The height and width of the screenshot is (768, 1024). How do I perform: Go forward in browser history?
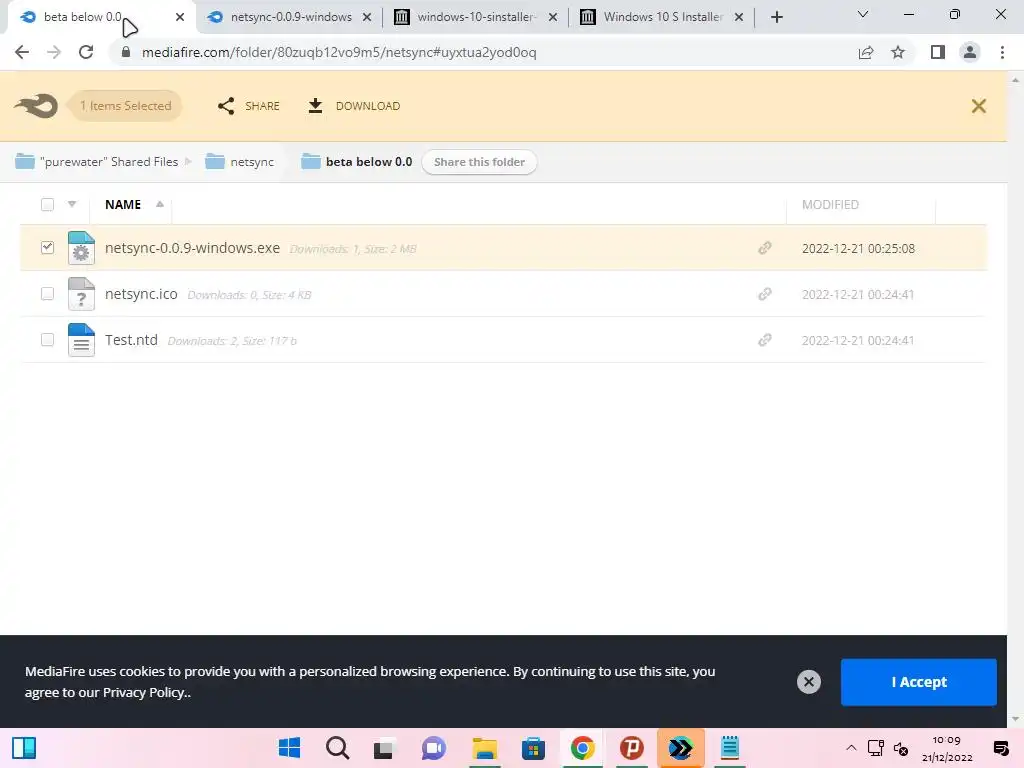click(54, 52)
